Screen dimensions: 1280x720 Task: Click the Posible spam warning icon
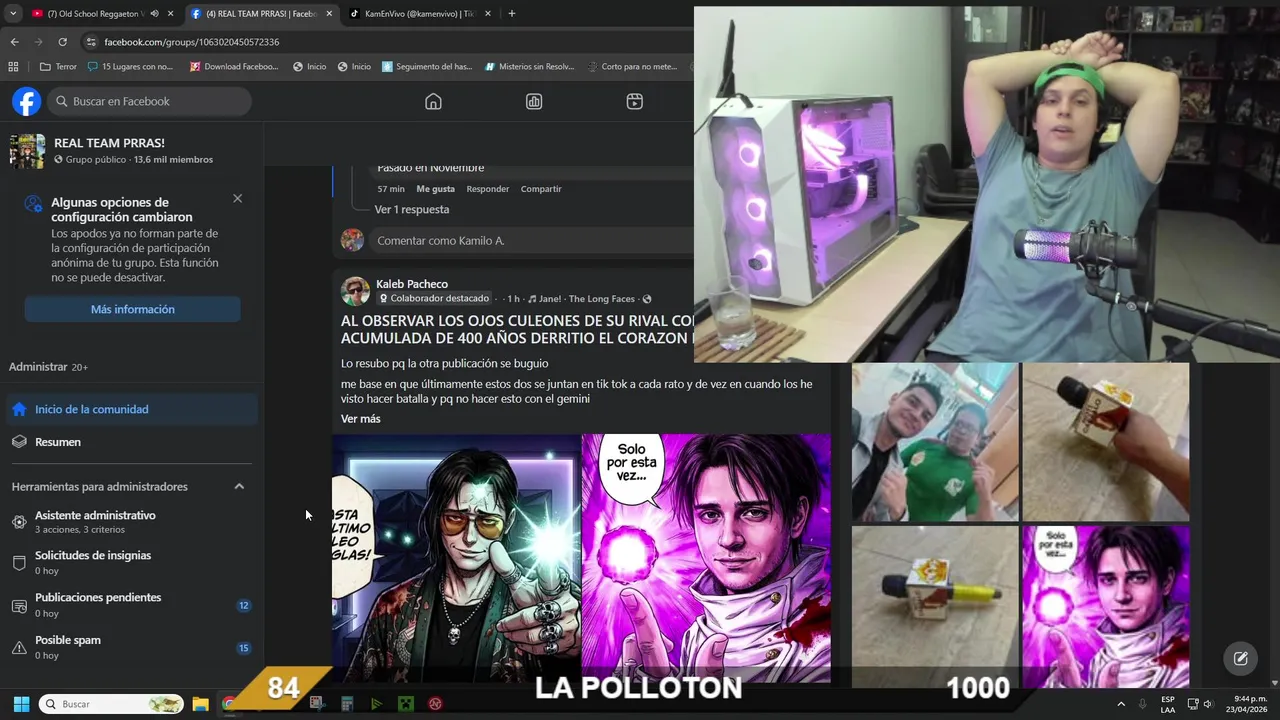click(x=19, y=648)
